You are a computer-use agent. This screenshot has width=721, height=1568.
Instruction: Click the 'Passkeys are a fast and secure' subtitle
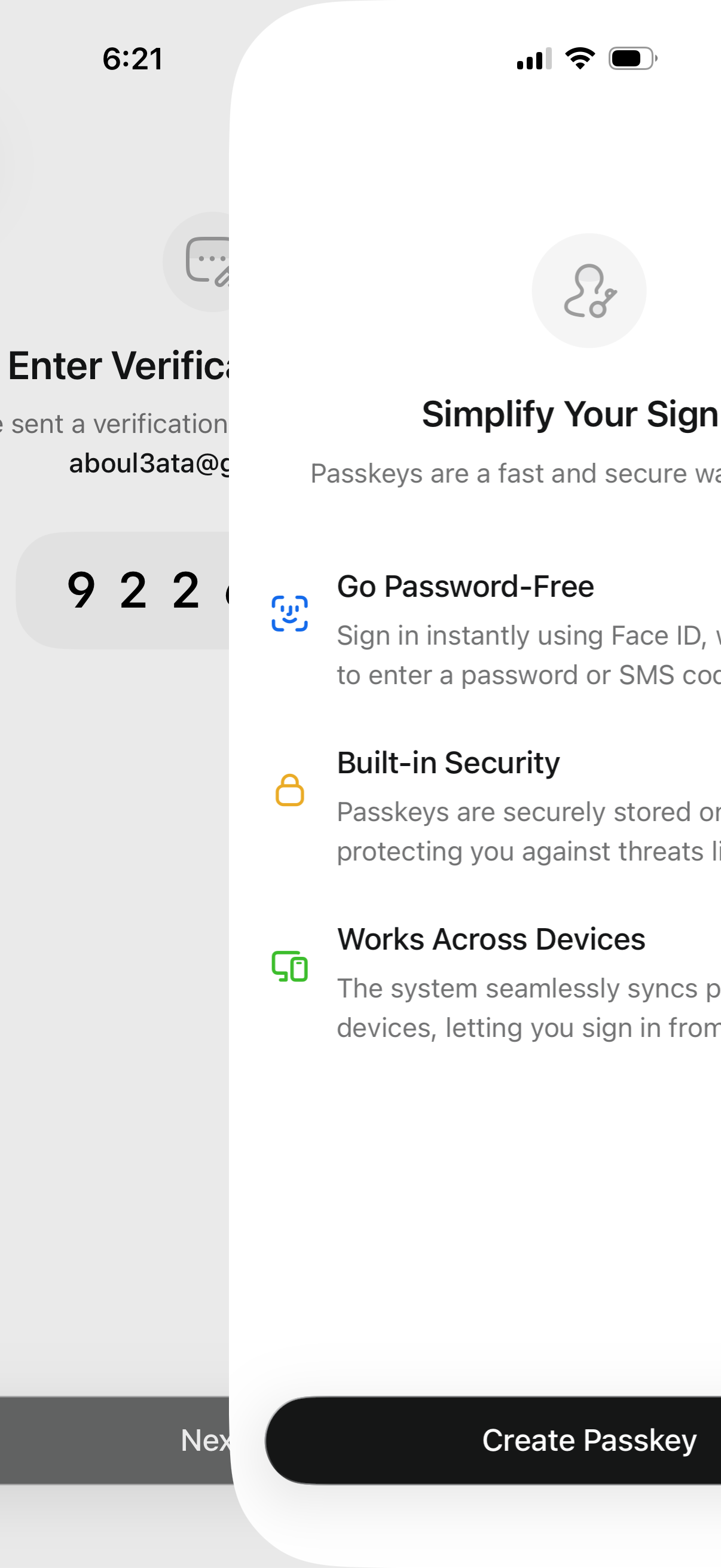point(515,474)
